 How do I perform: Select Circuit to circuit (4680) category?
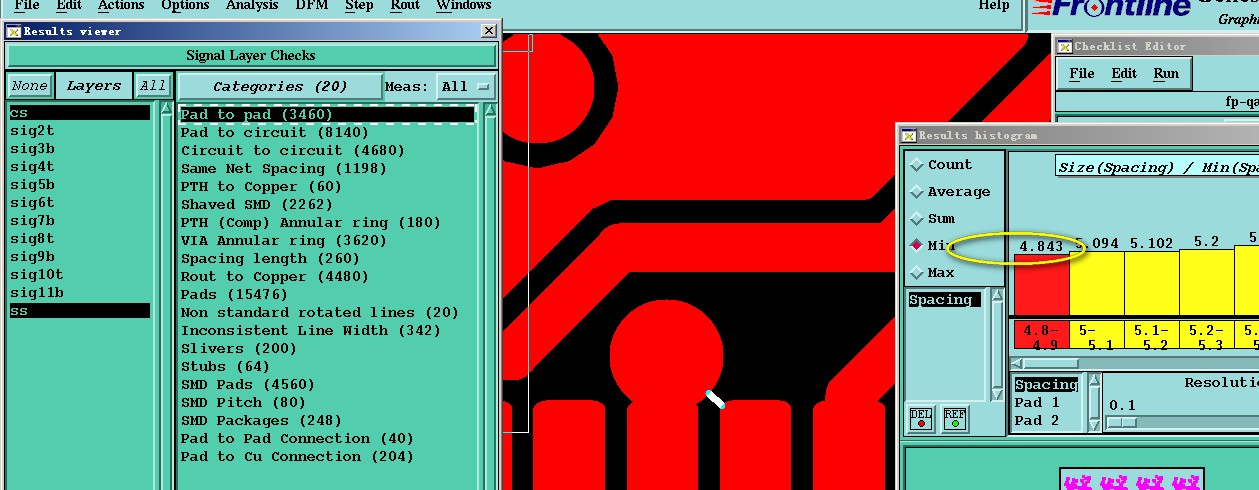coord(327,151)
